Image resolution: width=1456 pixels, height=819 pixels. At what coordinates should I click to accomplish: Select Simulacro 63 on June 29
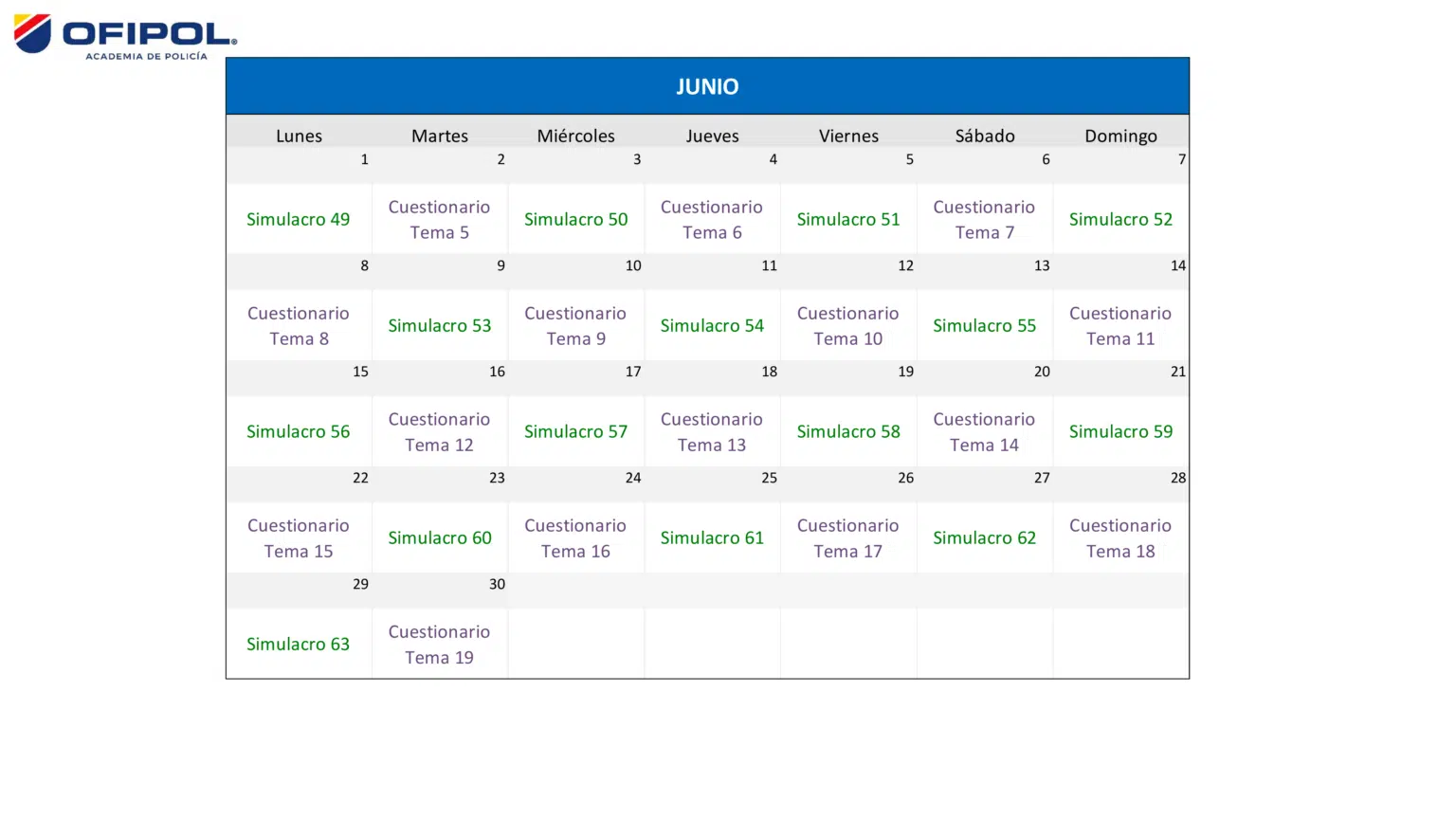299,644
